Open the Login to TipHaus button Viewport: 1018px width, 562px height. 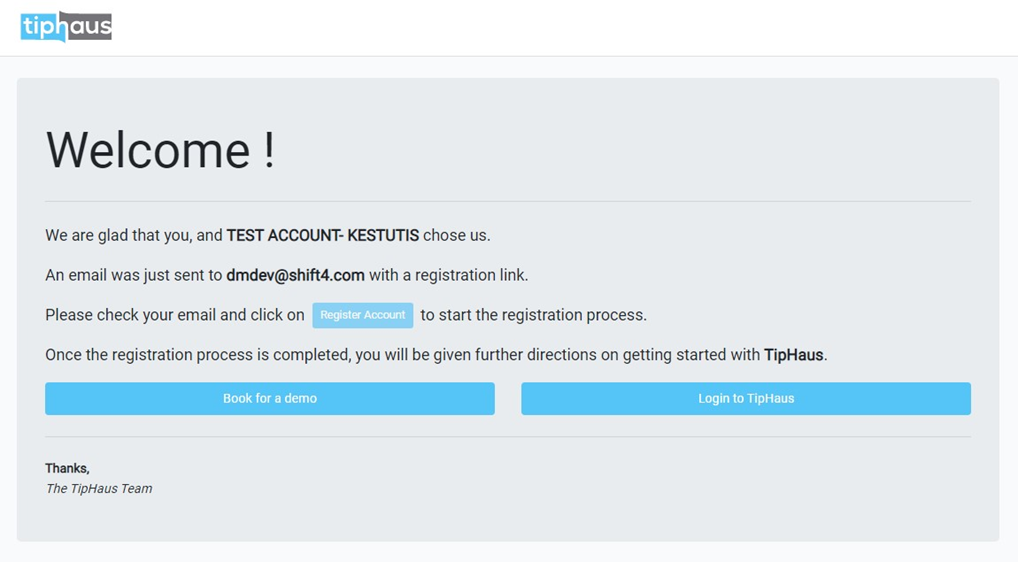pyautogui.click(x=745, y=398)
